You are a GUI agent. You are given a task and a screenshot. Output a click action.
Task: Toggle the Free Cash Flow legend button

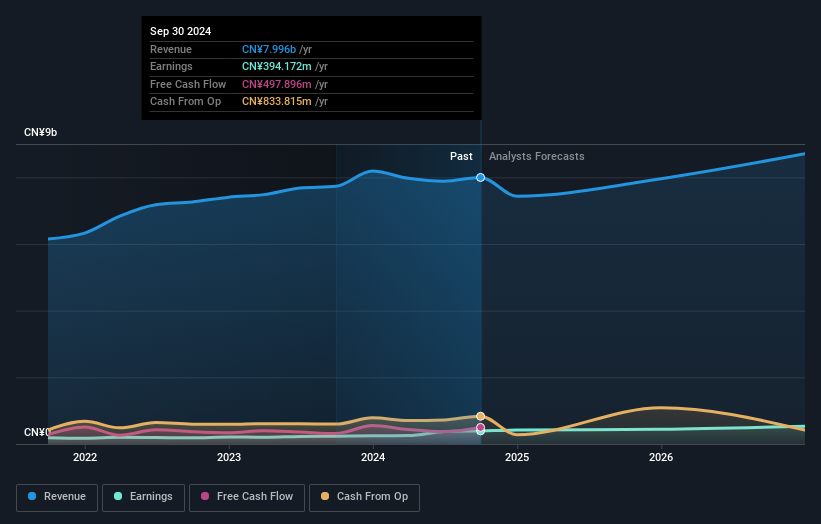[x=247, y=497]
